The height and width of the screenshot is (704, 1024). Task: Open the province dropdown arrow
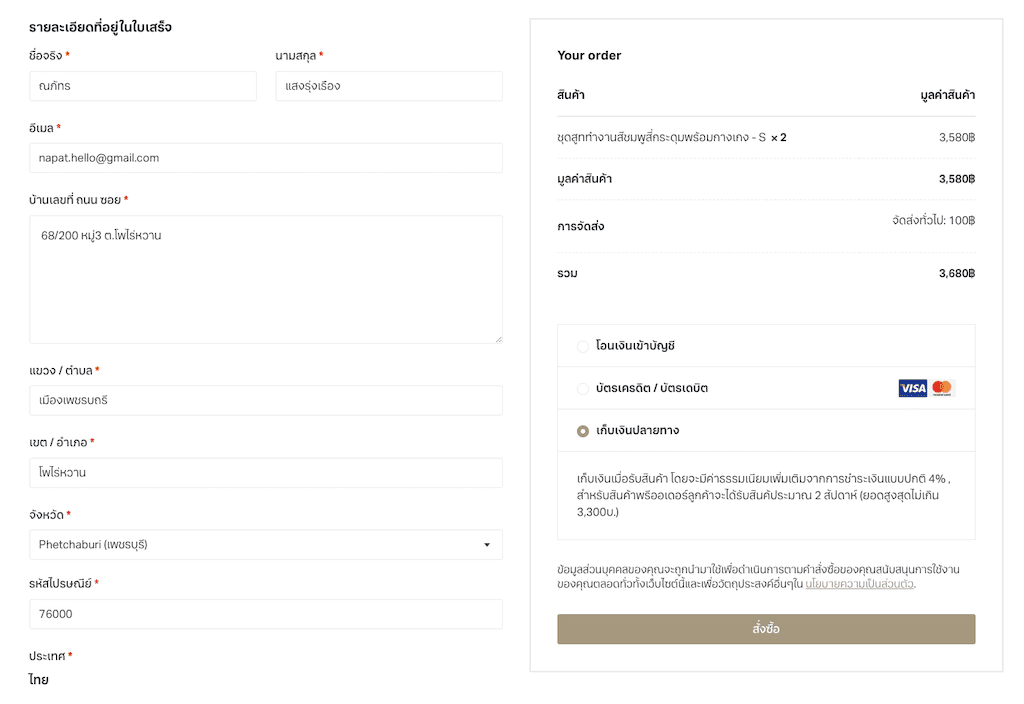click(487, 545)
